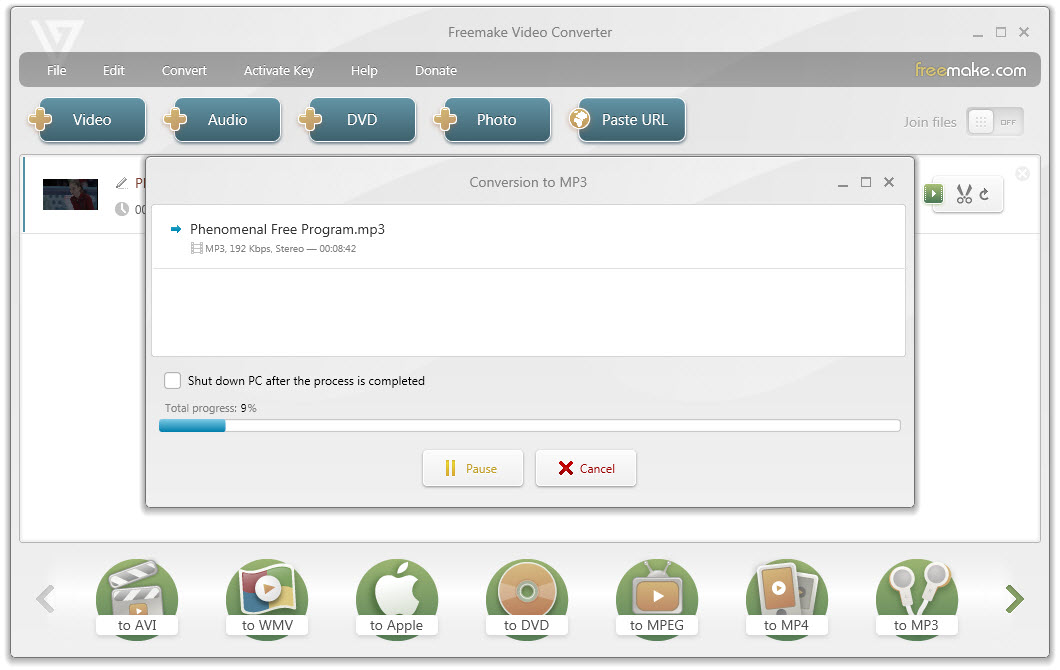Screen dimensions: 1060x670
Task: Click the video thumbnail preview
Action: pos(70,194)
